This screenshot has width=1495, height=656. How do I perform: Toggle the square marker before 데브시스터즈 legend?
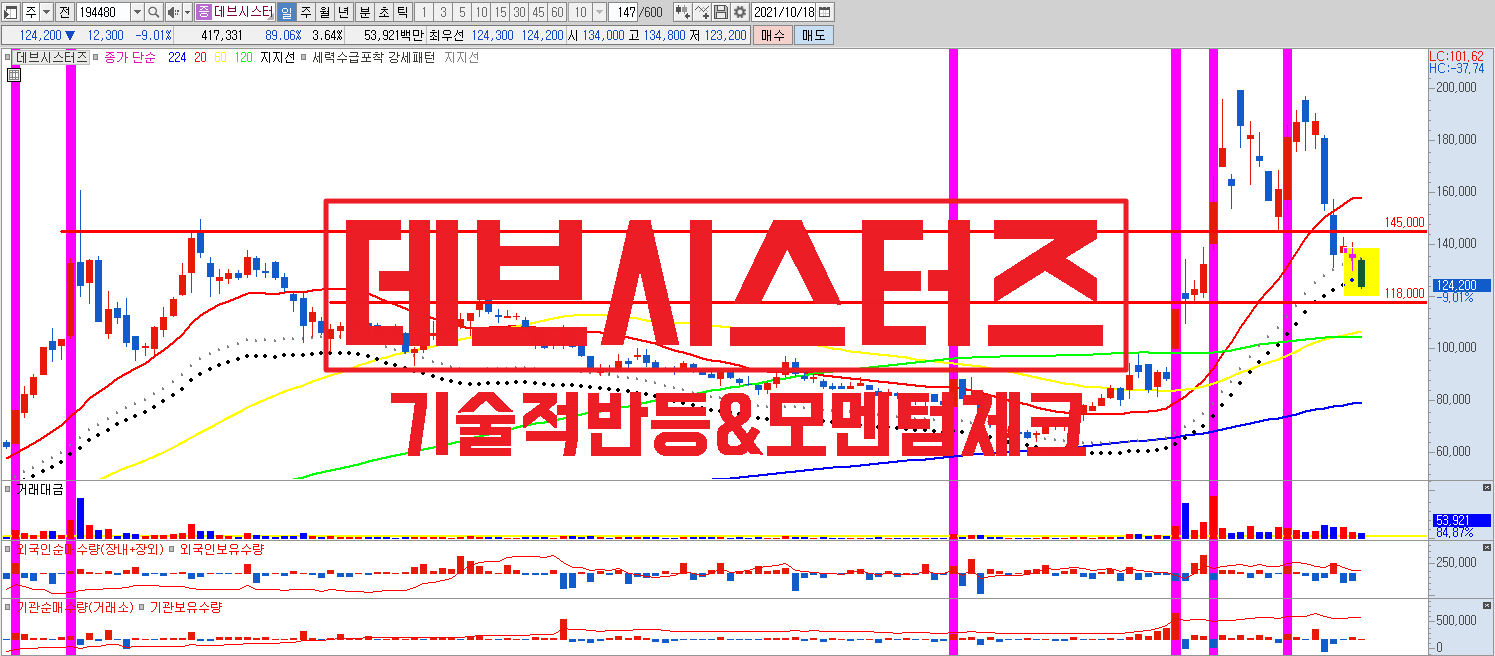tap(7, 57)
